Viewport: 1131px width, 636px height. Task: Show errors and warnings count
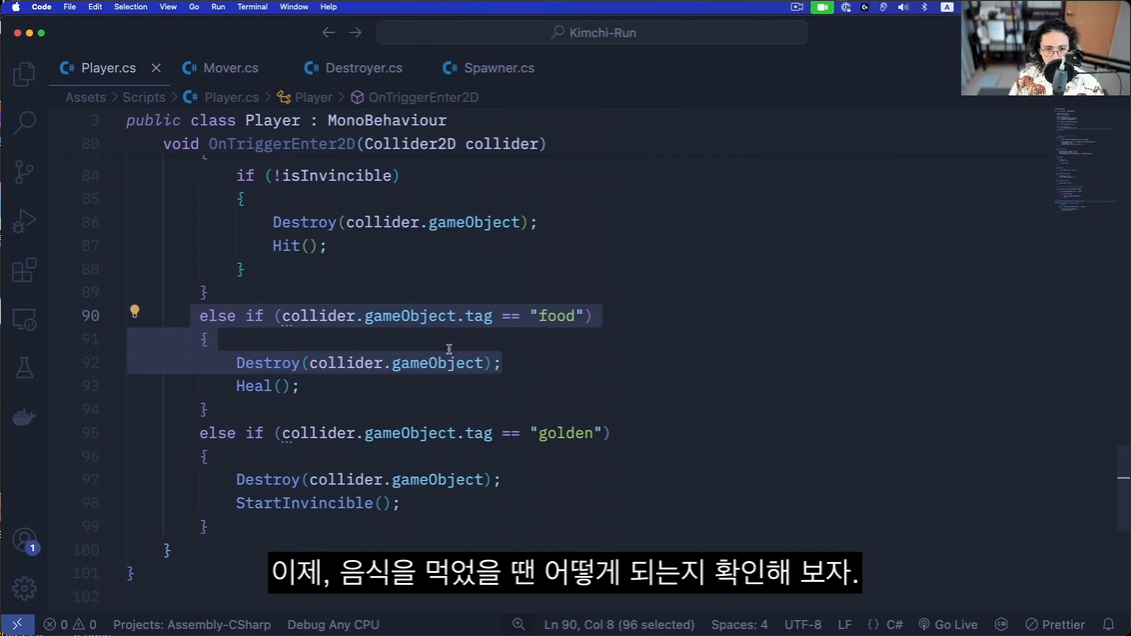[x=70, y=624]
